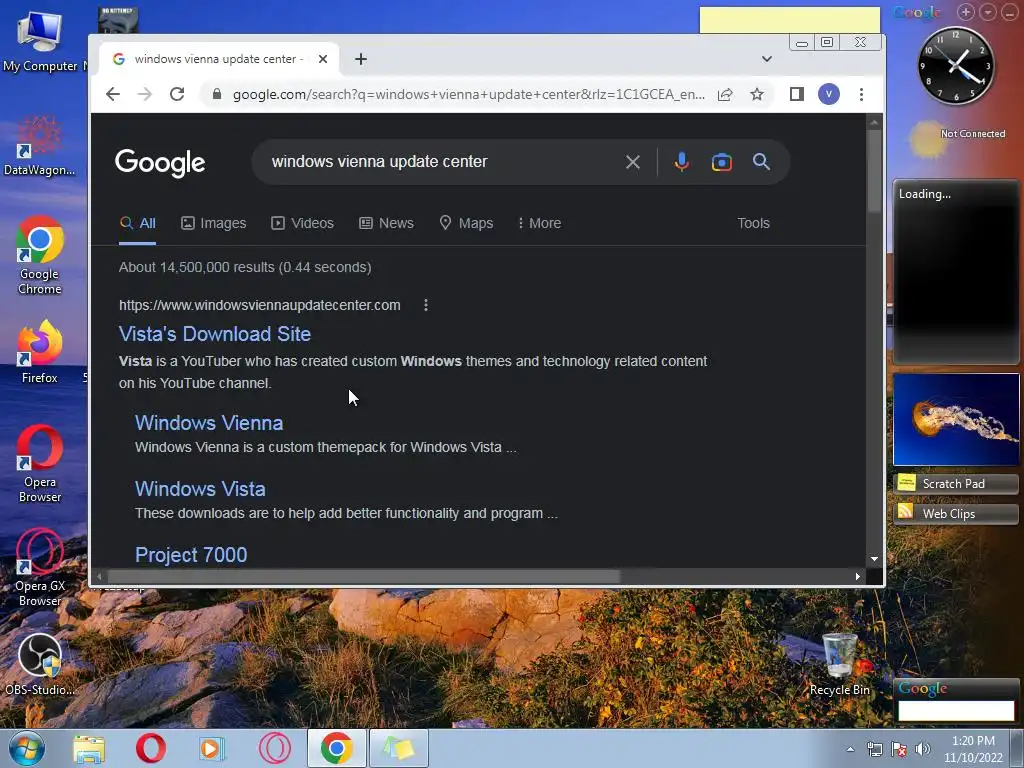
Task: Click the analog clock gadget
Action: tap(955, 65)
